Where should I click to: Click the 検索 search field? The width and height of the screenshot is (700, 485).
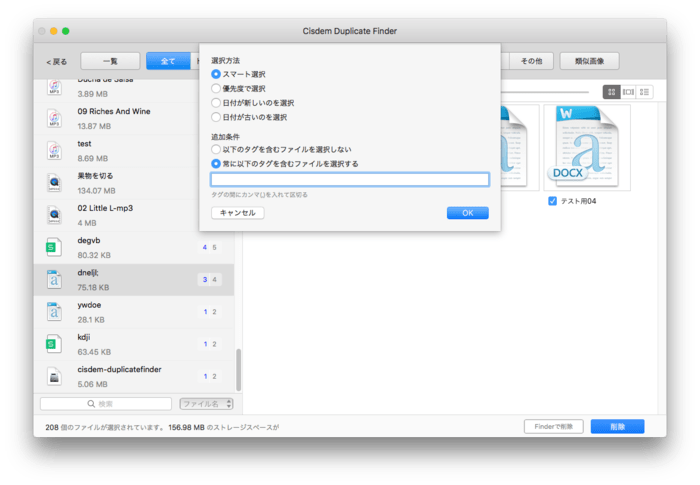tap(106, 404)
